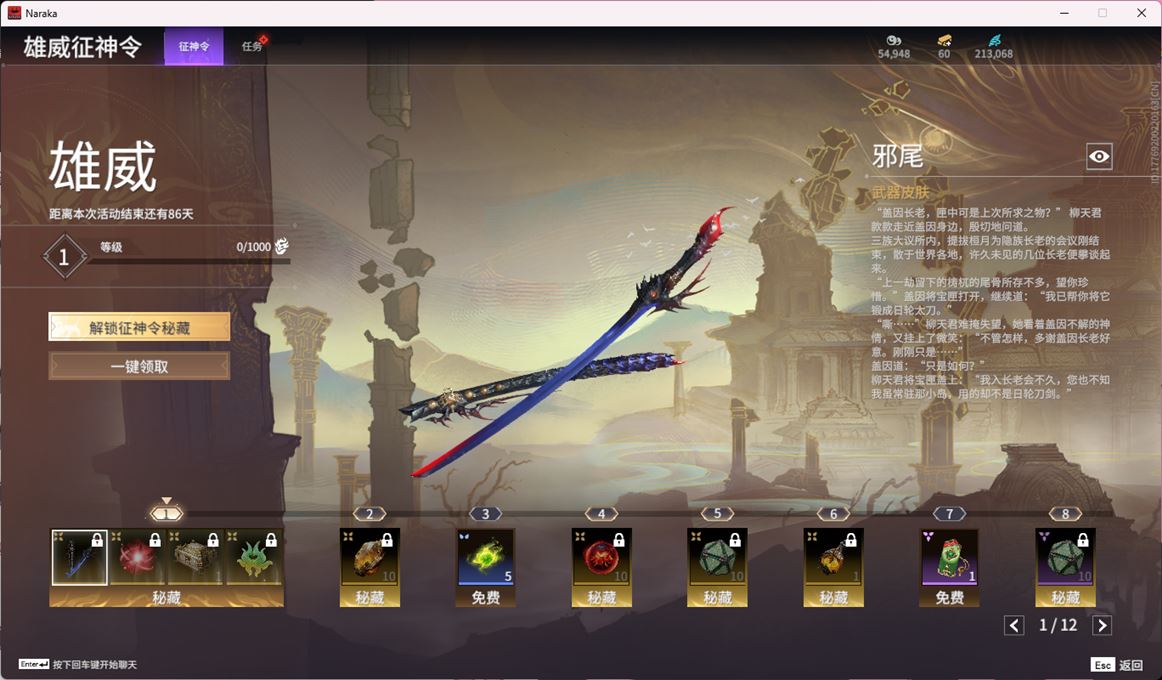The width and height of the screenshot is (1162, 680).
Task: Go to the next rewards page
Action: (1102, 625)
